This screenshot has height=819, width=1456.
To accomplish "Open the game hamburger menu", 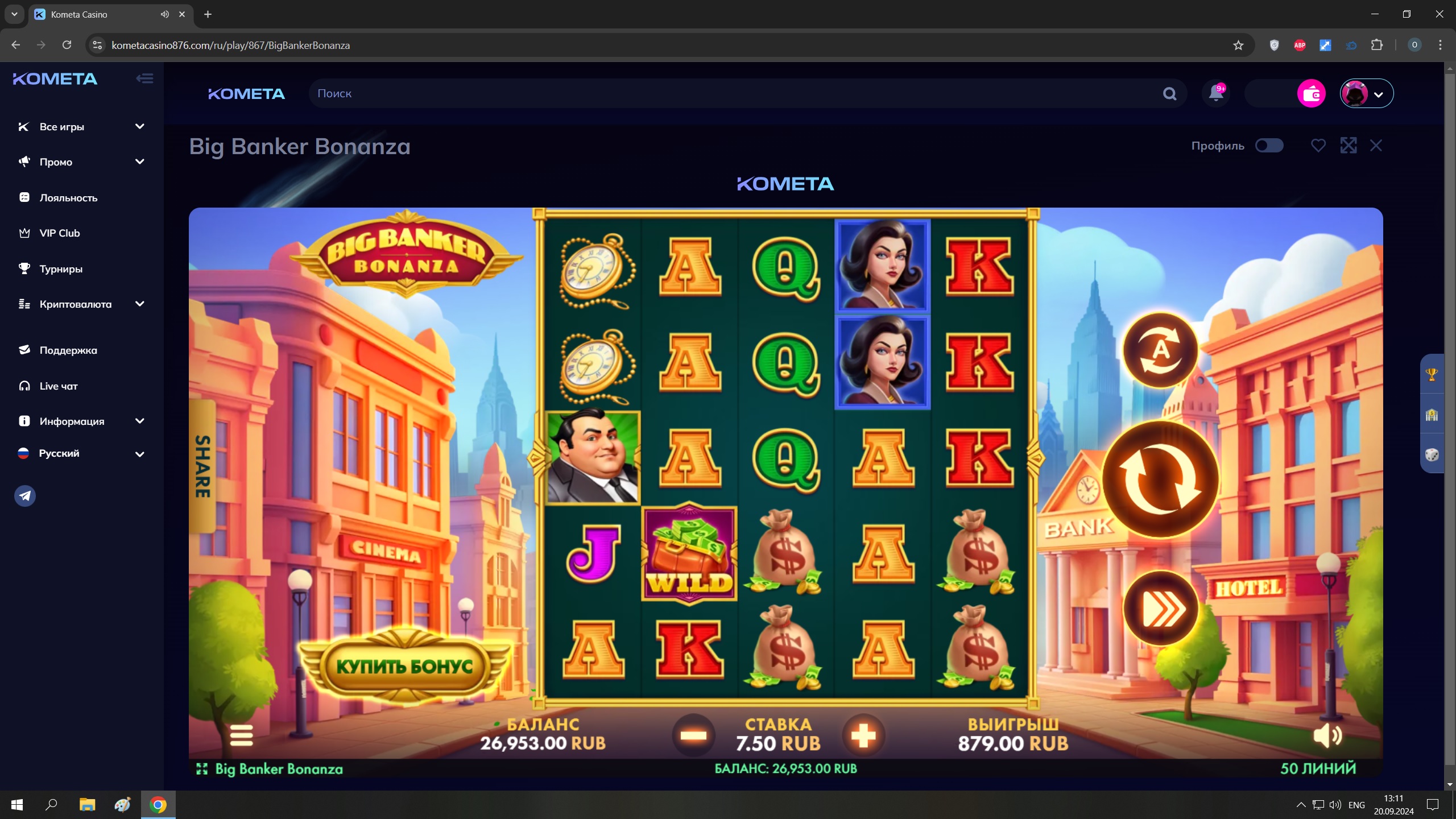I will (241, 735).
